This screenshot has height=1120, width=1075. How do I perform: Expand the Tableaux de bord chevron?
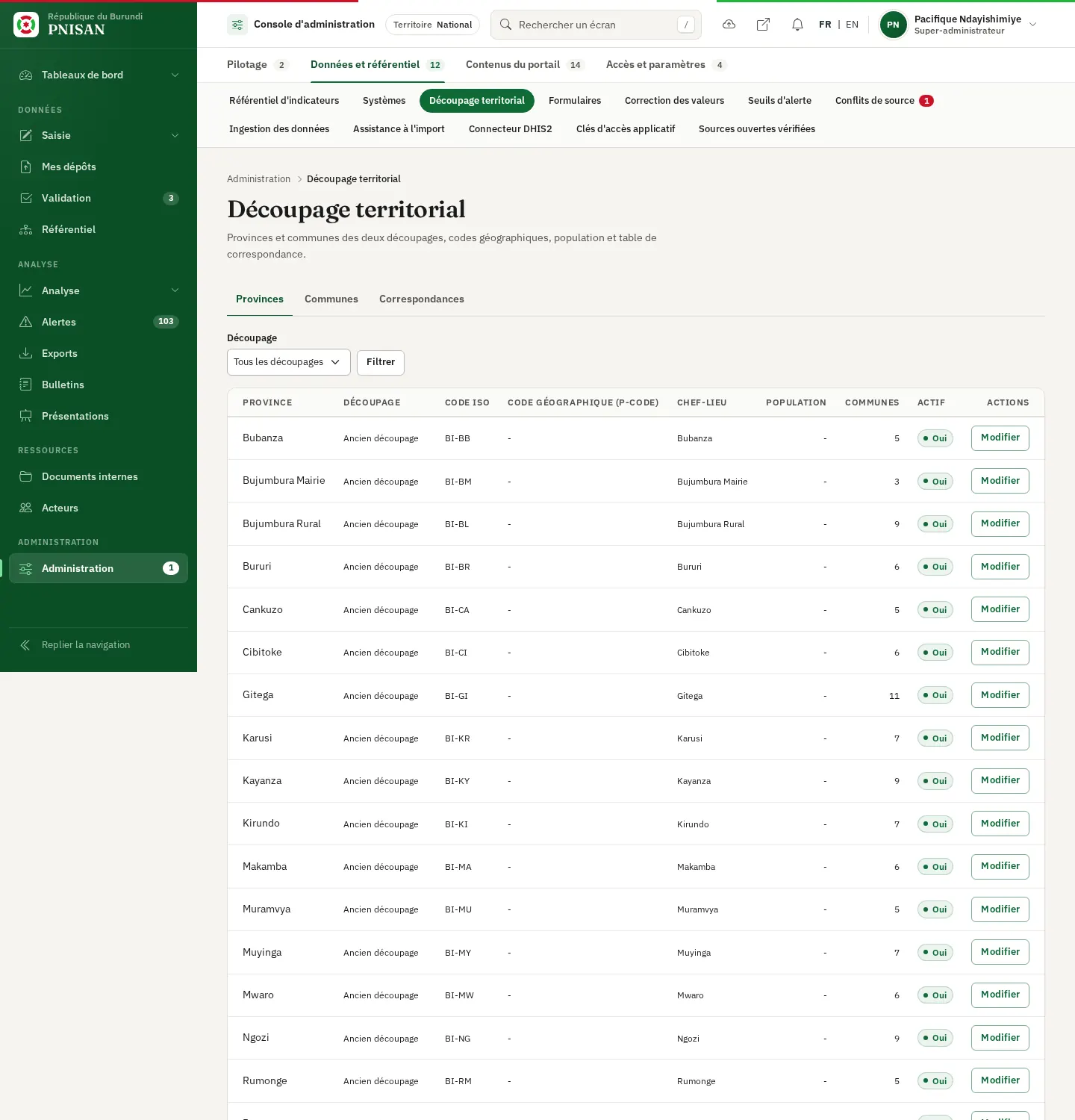coord(175,75)
